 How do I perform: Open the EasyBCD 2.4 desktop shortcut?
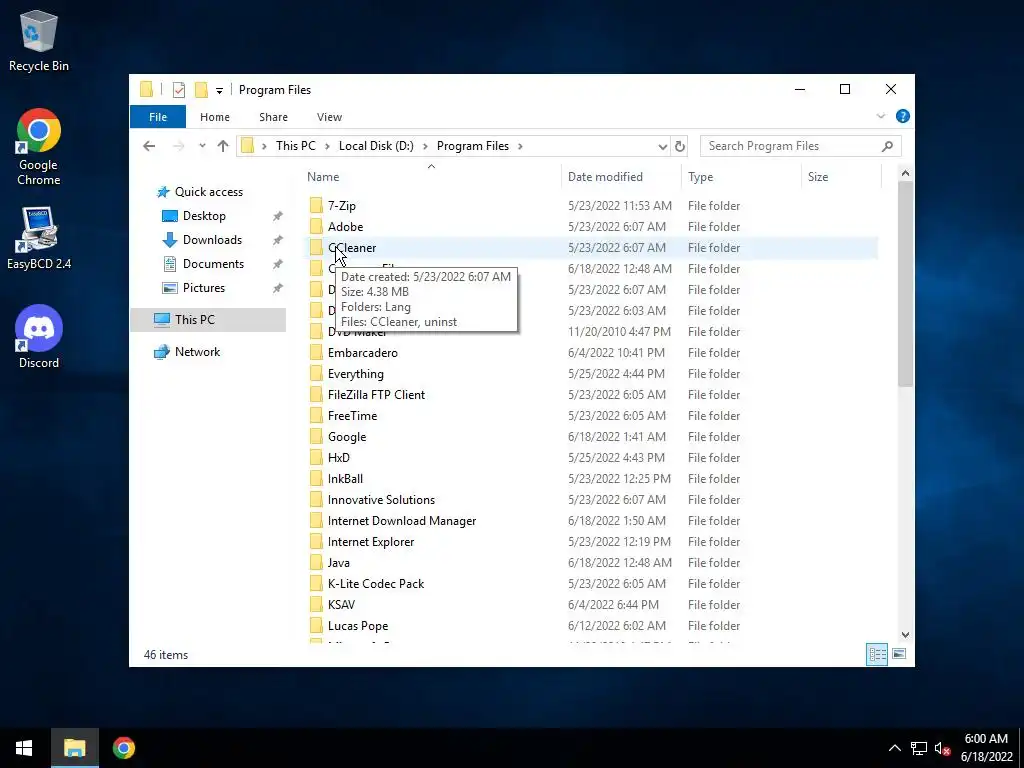click(x=39, y=238)
